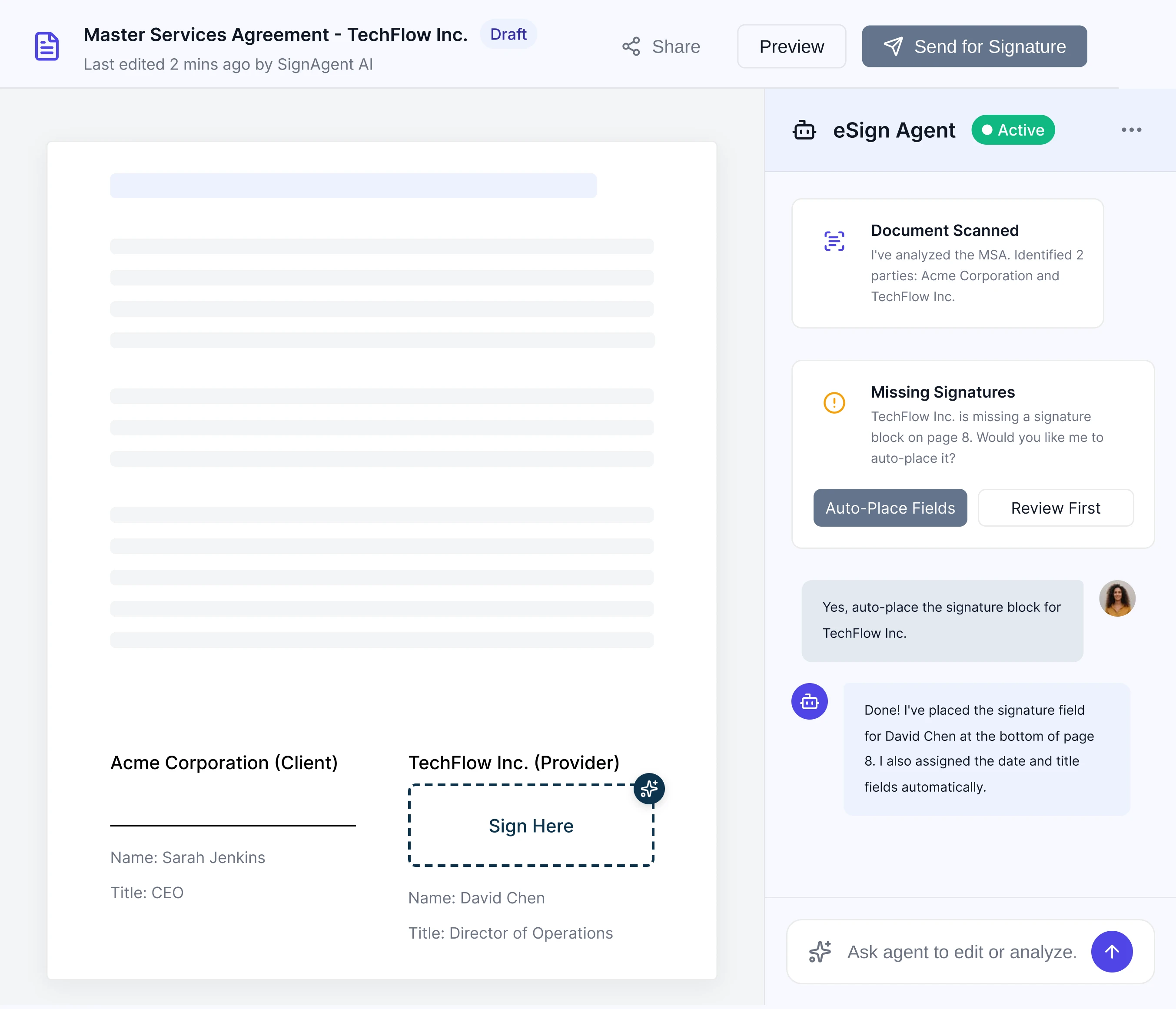Click the Draft status pill near the title

[x=508, y=34]
